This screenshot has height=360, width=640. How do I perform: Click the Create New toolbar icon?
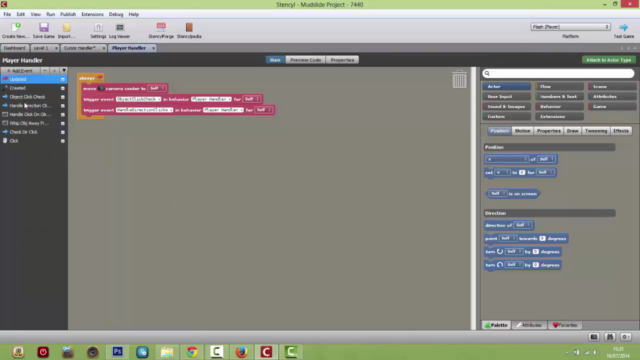coord(16,27)
